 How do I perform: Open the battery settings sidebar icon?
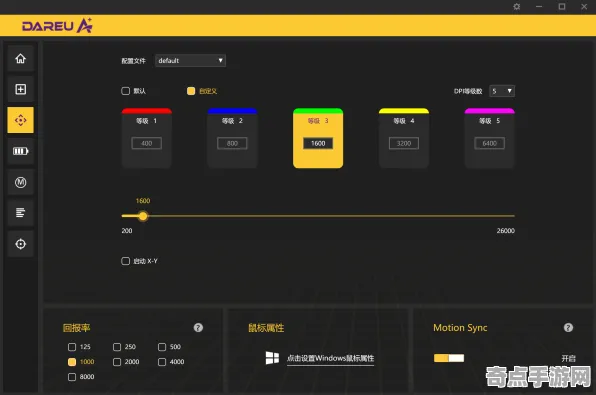tap(21, 151)
